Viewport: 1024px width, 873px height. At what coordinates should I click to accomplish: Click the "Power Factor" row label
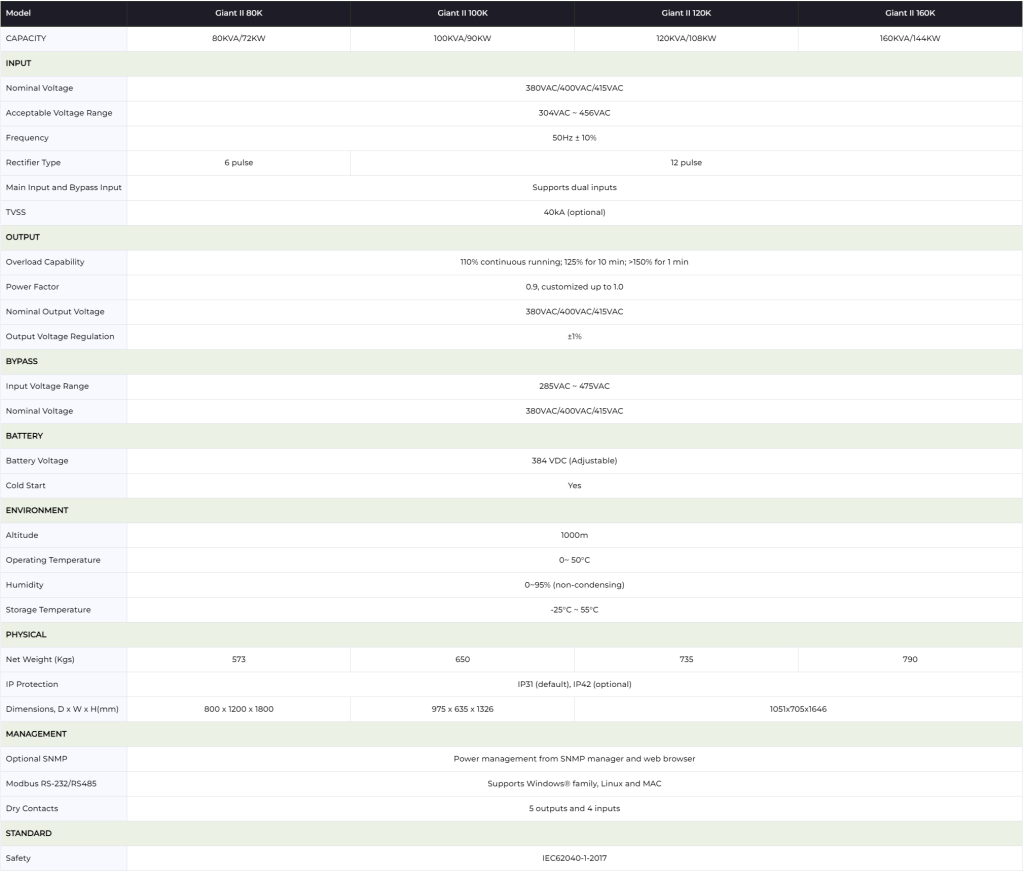pyautogui.click(x=33, y=287)
